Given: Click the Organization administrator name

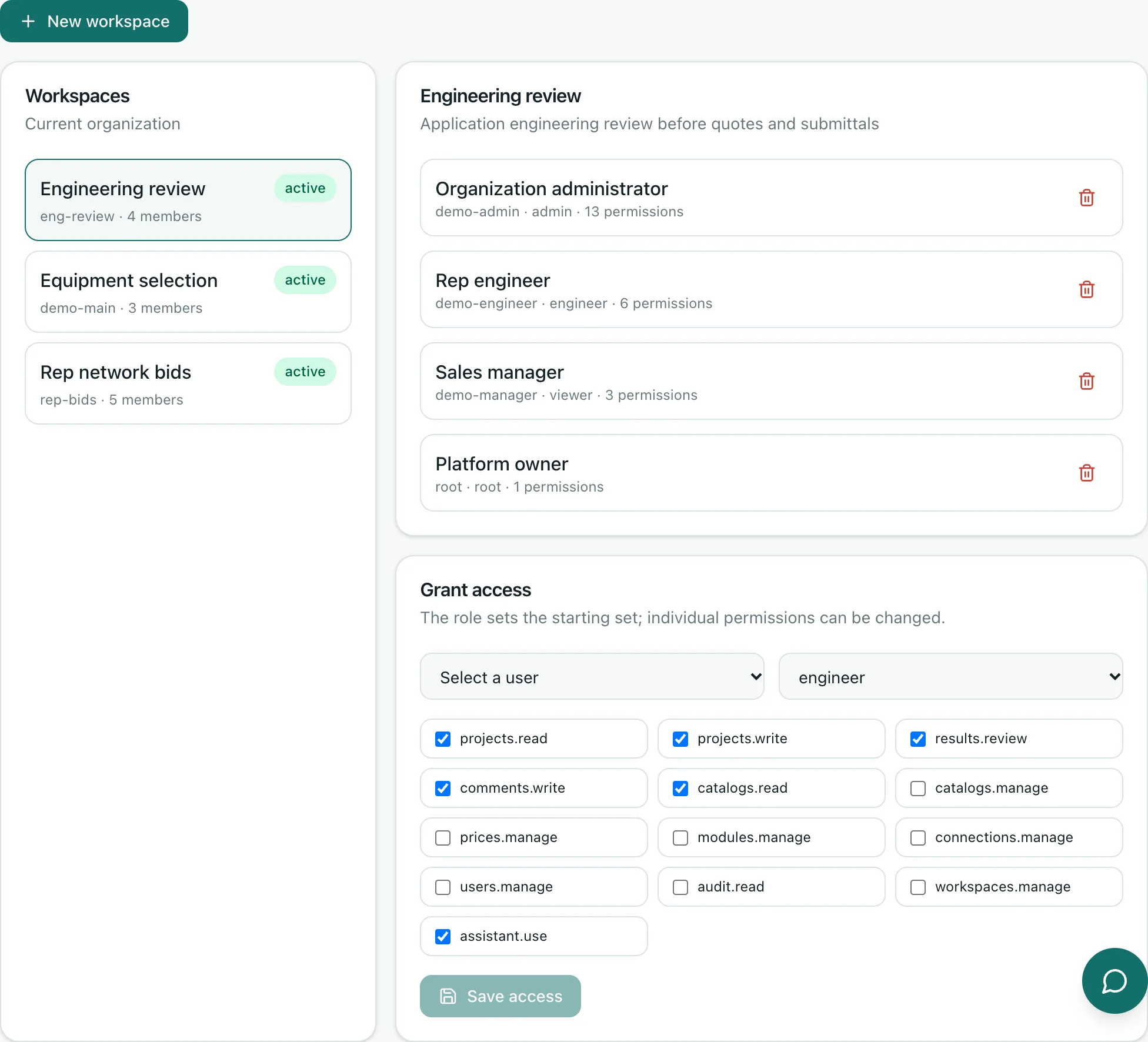Looking at the screenshot, I should point(552,189).
